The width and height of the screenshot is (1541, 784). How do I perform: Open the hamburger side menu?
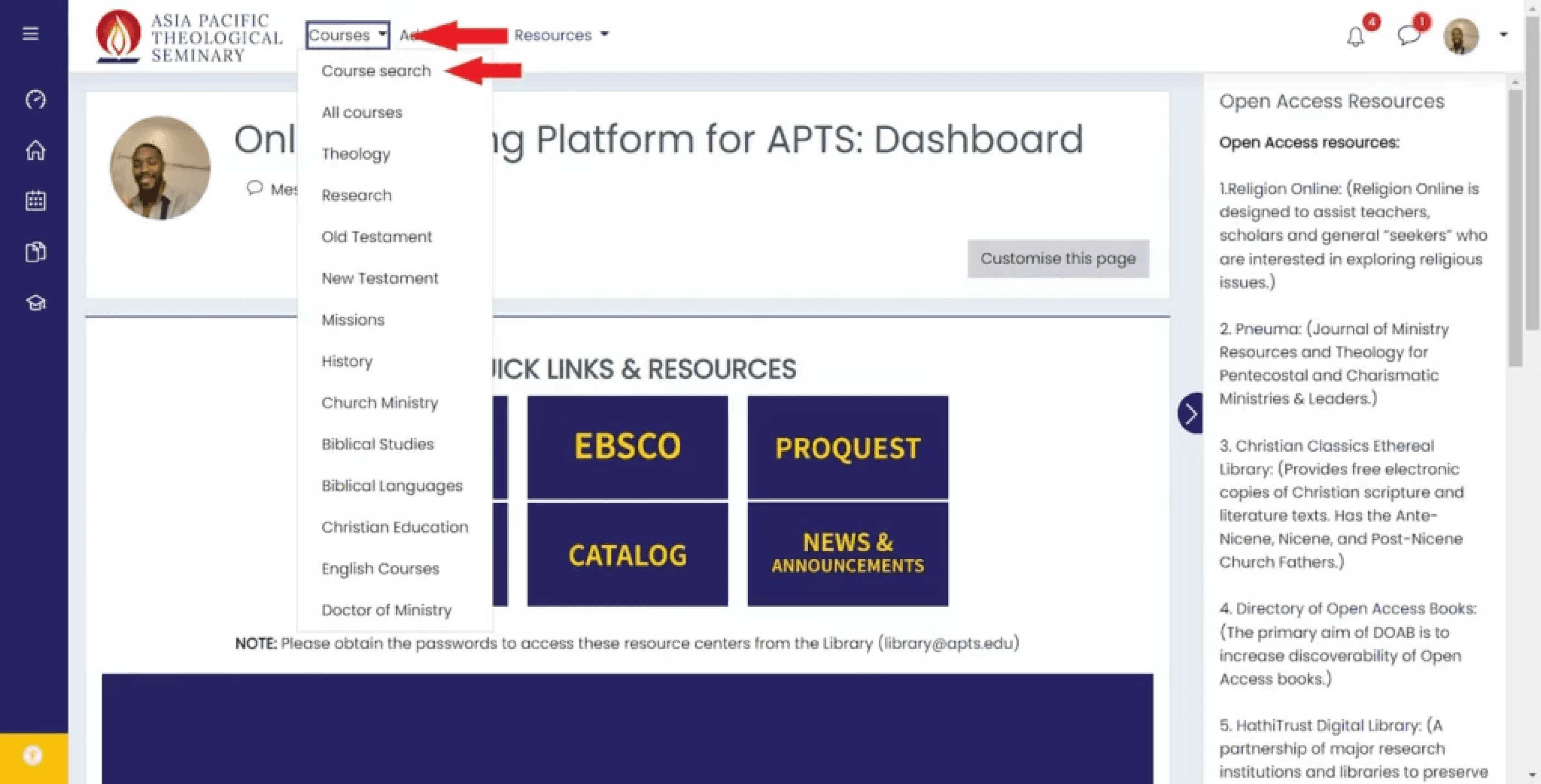click(x=31, y=33)
